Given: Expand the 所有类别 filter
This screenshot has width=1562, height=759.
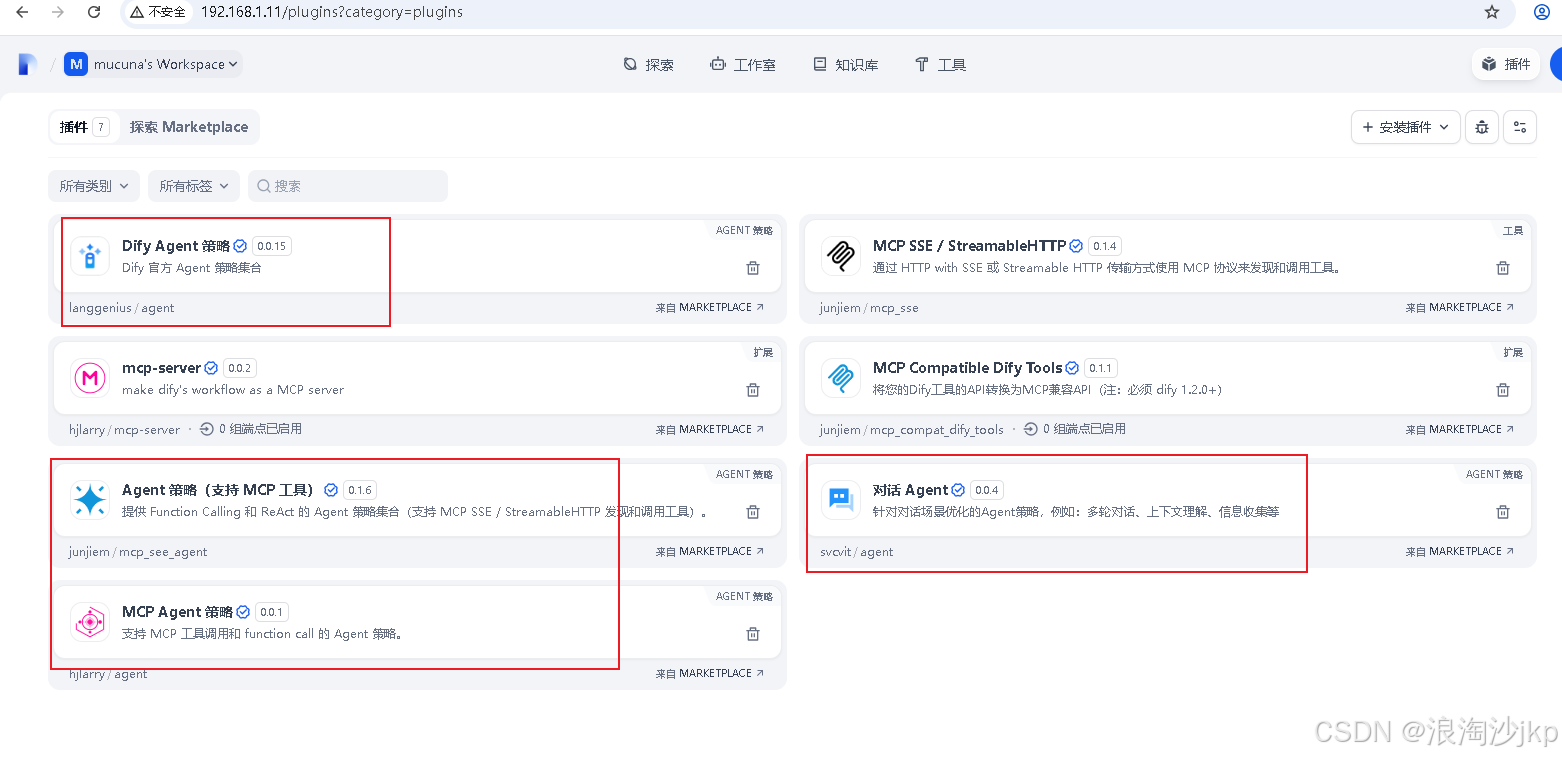Looking at the screenshot, I should (x=94, y=186).
